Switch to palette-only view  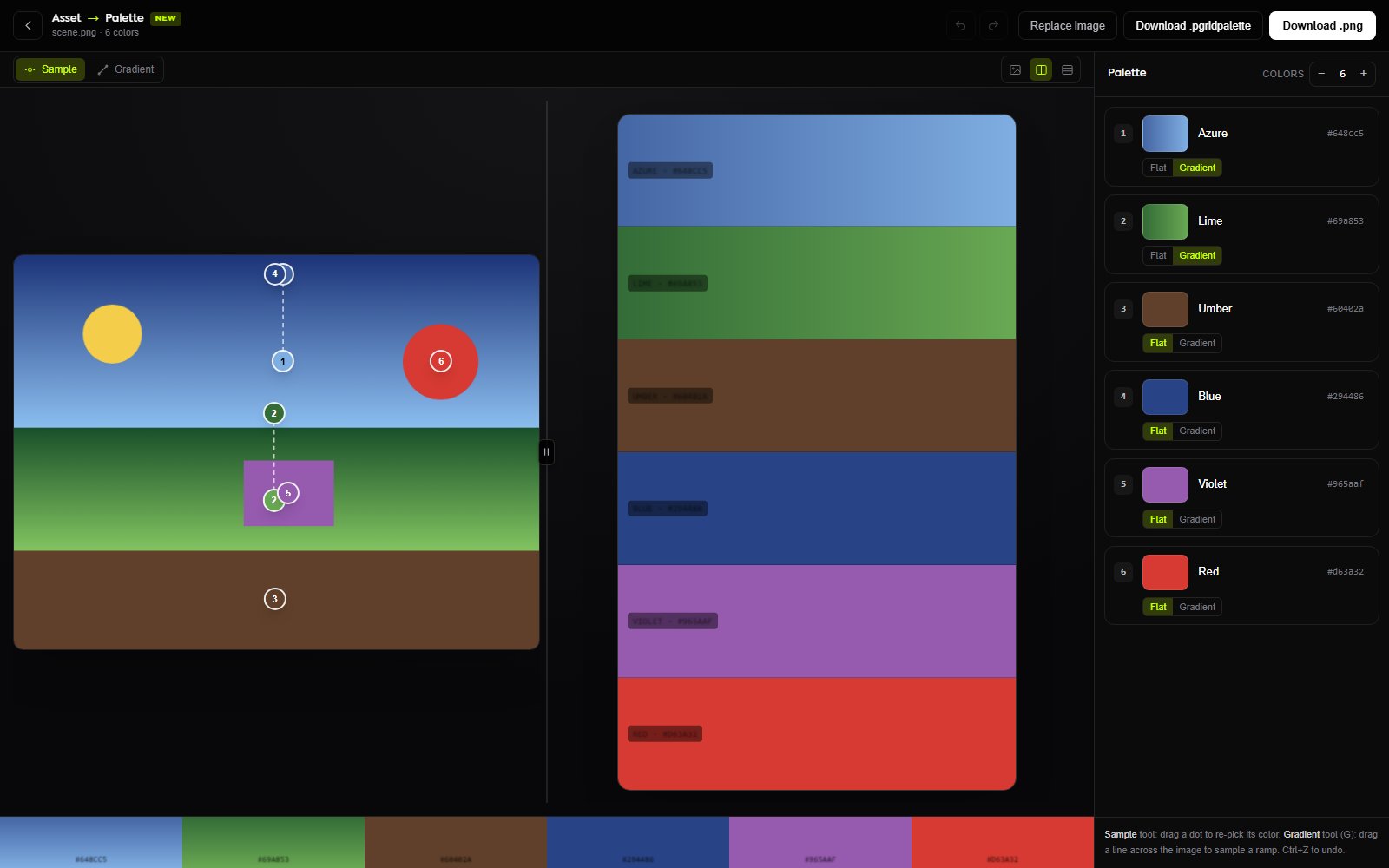click(x=1067, y=69)
